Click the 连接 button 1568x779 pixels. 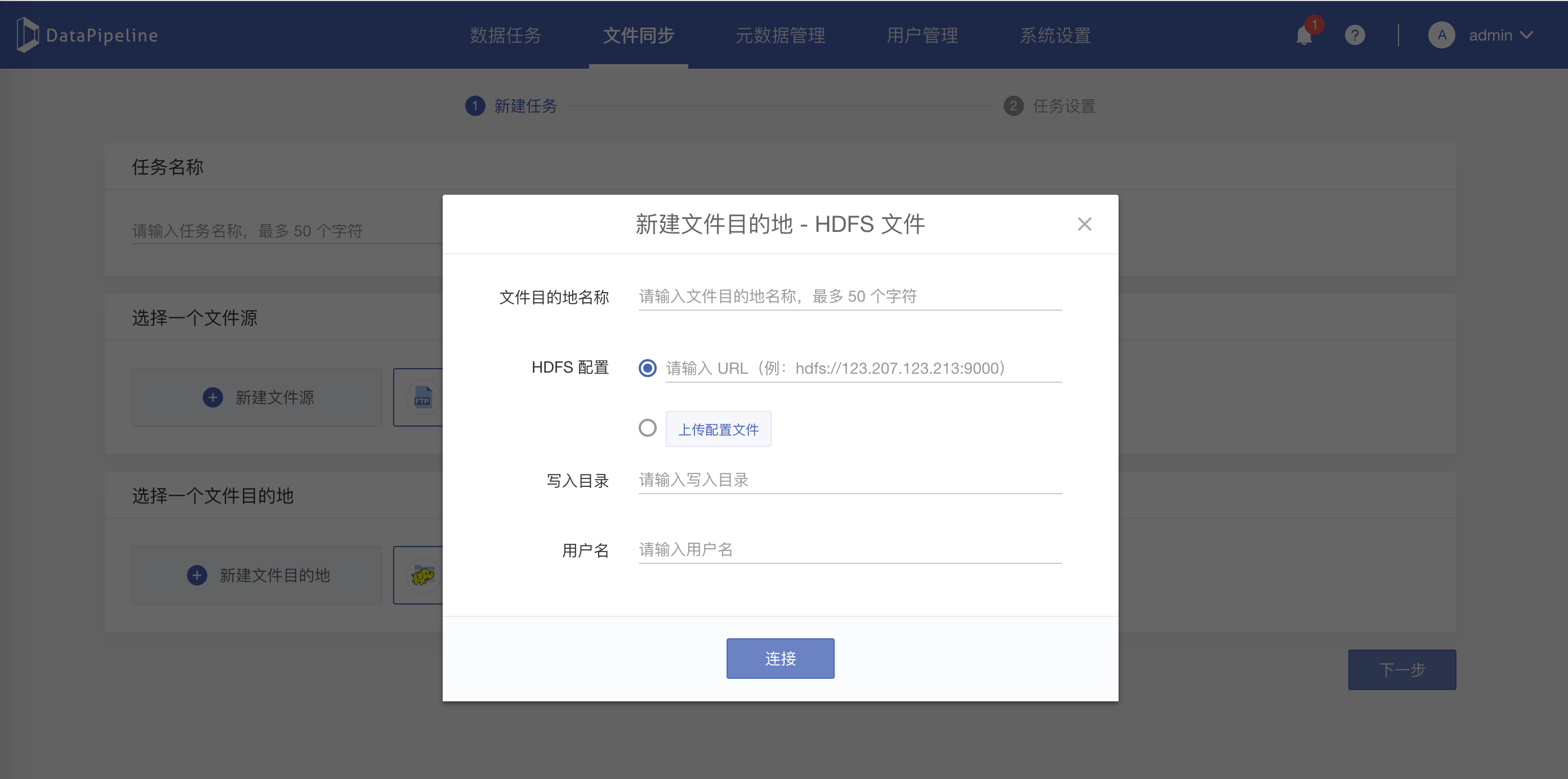pyautogui.click(x=779, y=658)
